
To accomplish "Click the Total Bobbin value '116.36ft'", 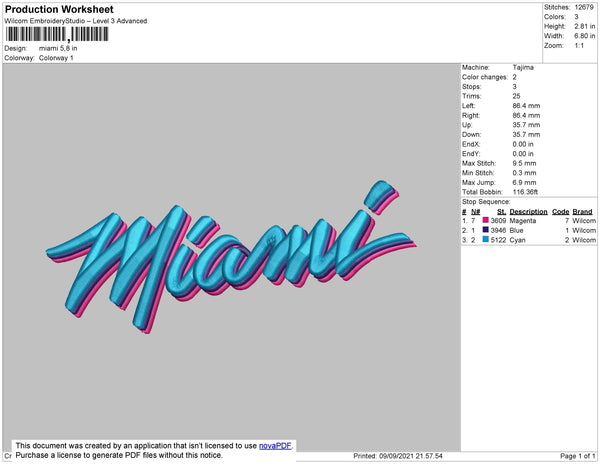I will pyautogui.click(x=525, y=192).
